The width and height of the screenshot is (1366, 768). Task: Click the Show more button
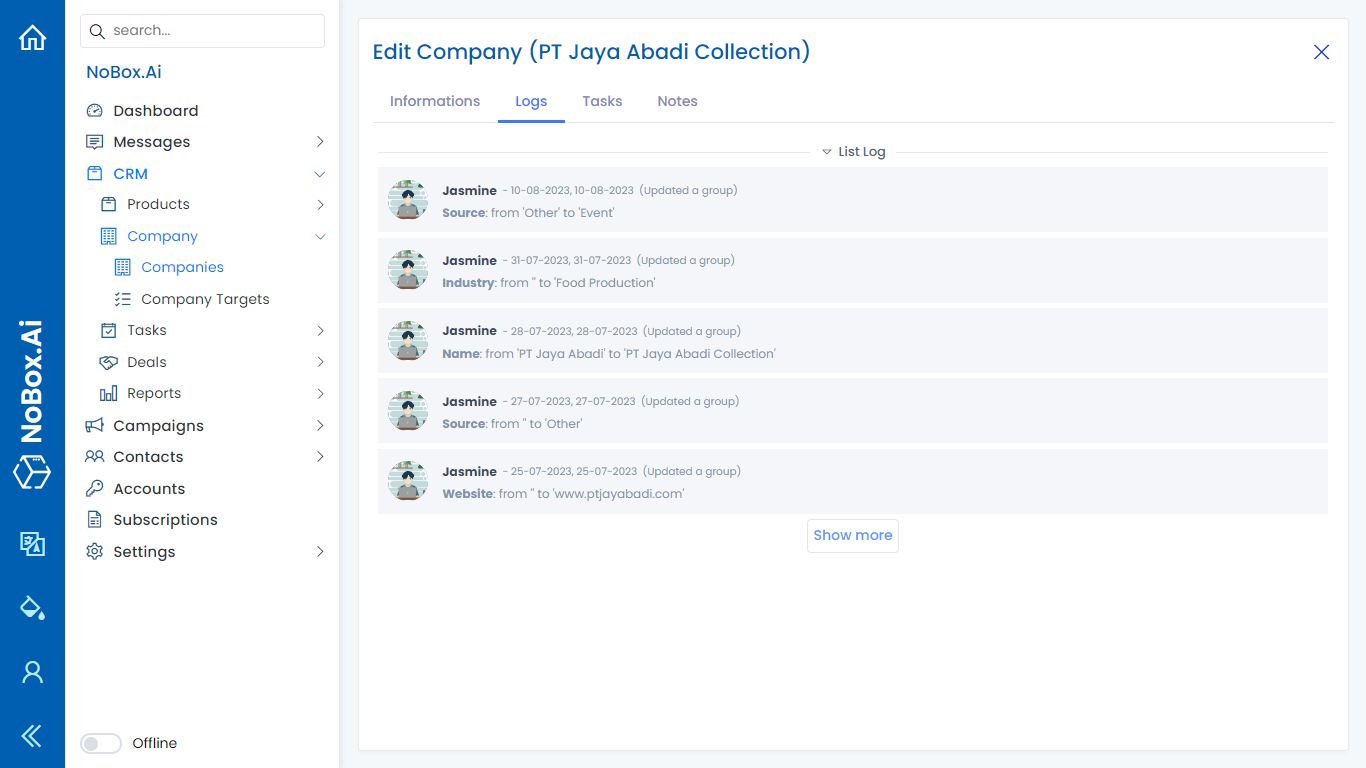coord(852,536)
